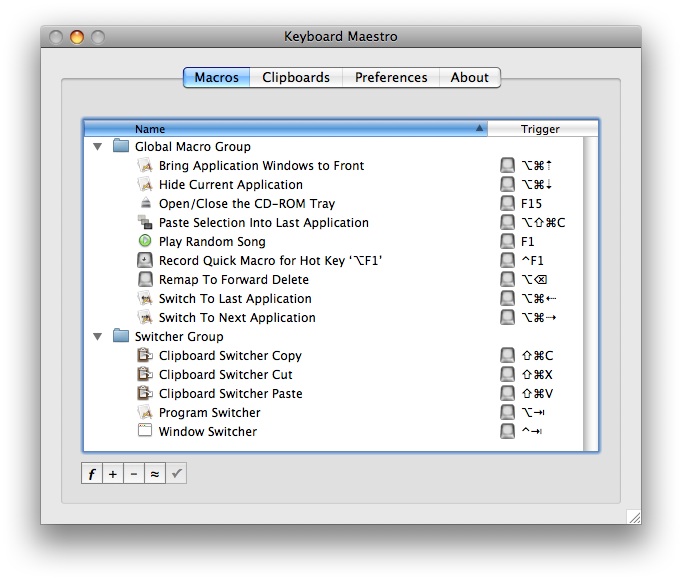
Task: Click hot key icon beside ⇧⌘X trigger
Action: click(507, 374)
